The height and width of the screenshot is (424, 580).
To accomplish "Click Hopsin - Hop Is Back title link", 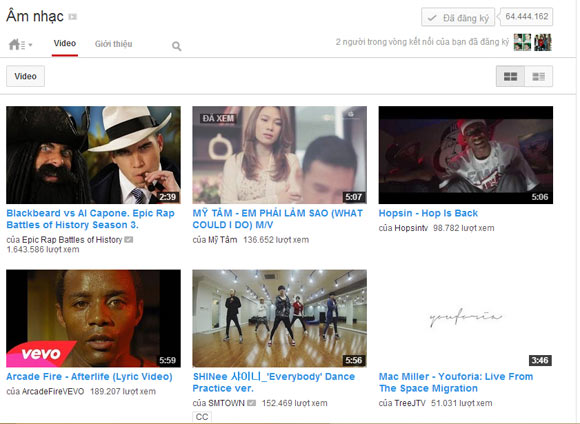I will pos(428,213).
